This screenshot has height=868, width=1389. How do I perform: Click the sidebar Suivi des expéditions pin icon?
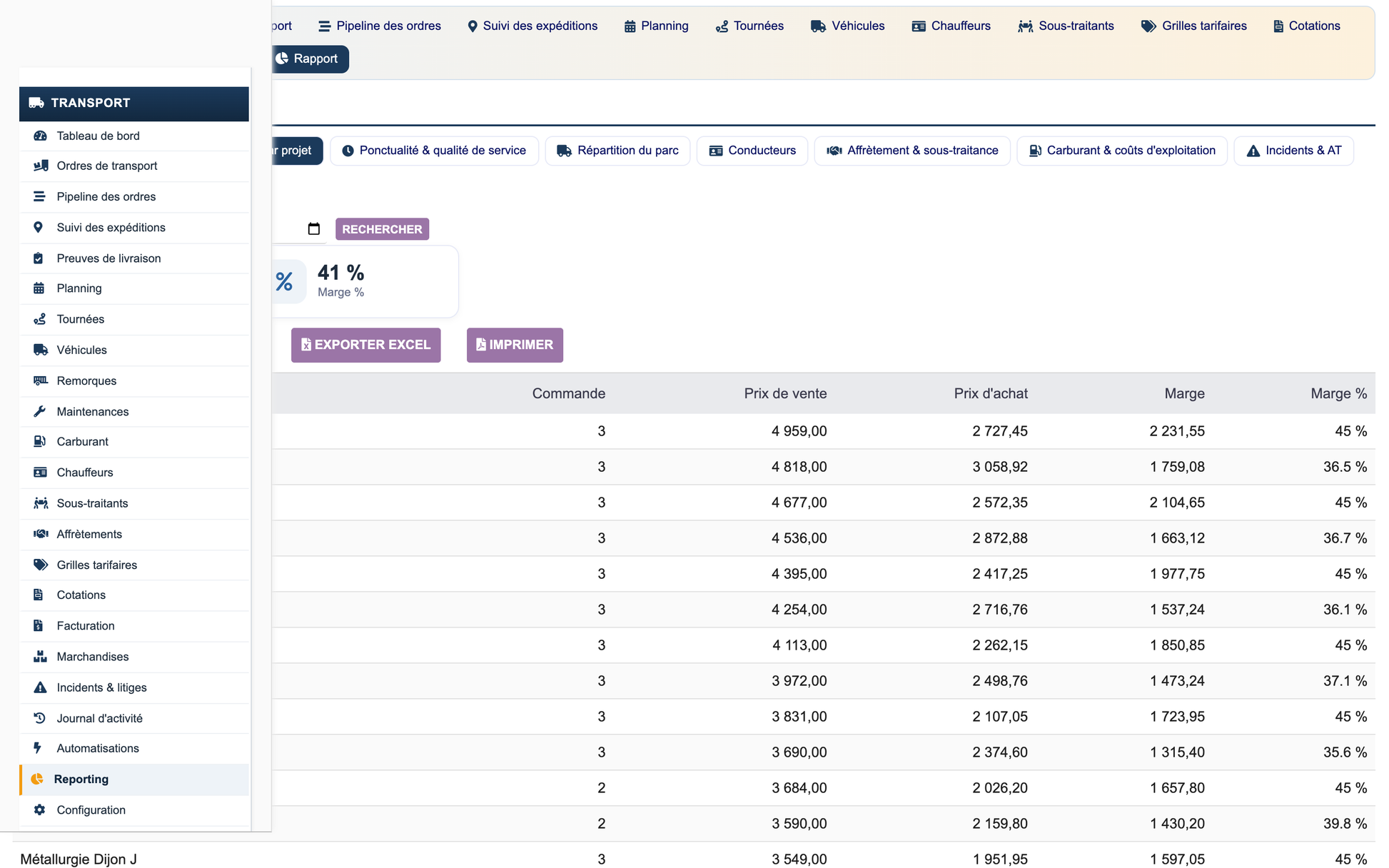[x=39, y=227]
